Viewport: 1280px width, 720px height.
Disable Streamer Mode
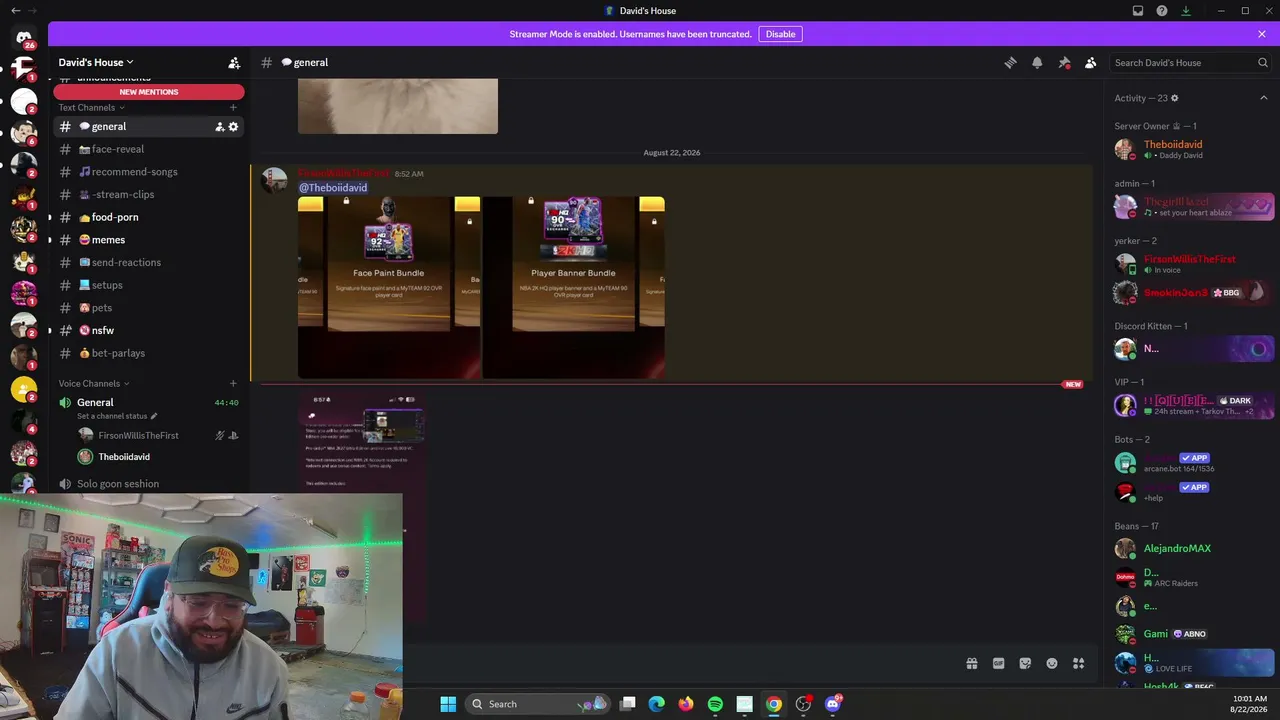coord(780,34)
